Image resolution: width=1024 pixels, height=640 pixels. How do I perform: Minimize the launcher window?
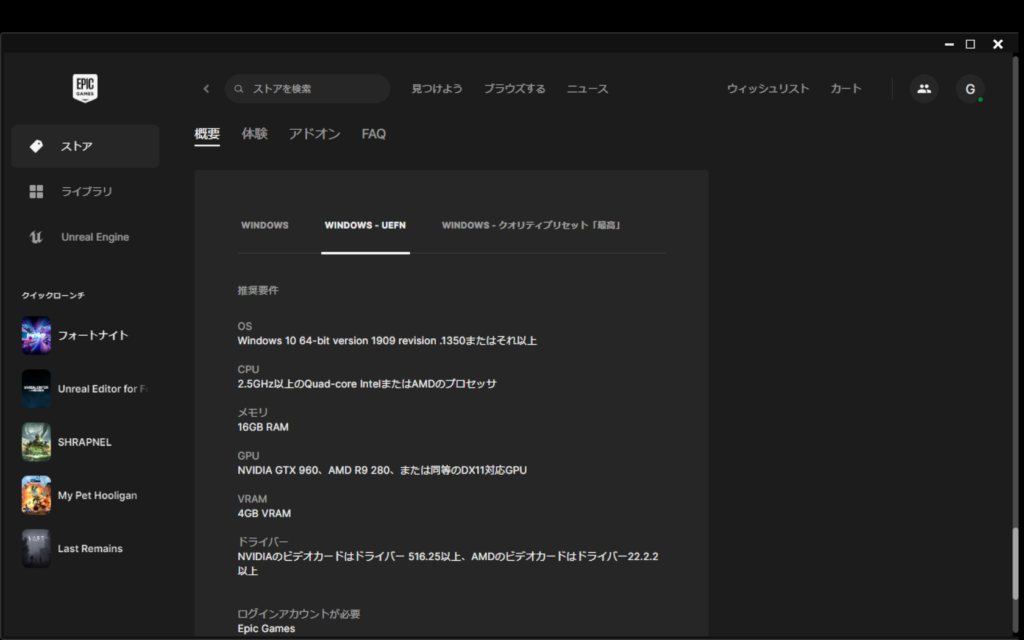point(949,44)
